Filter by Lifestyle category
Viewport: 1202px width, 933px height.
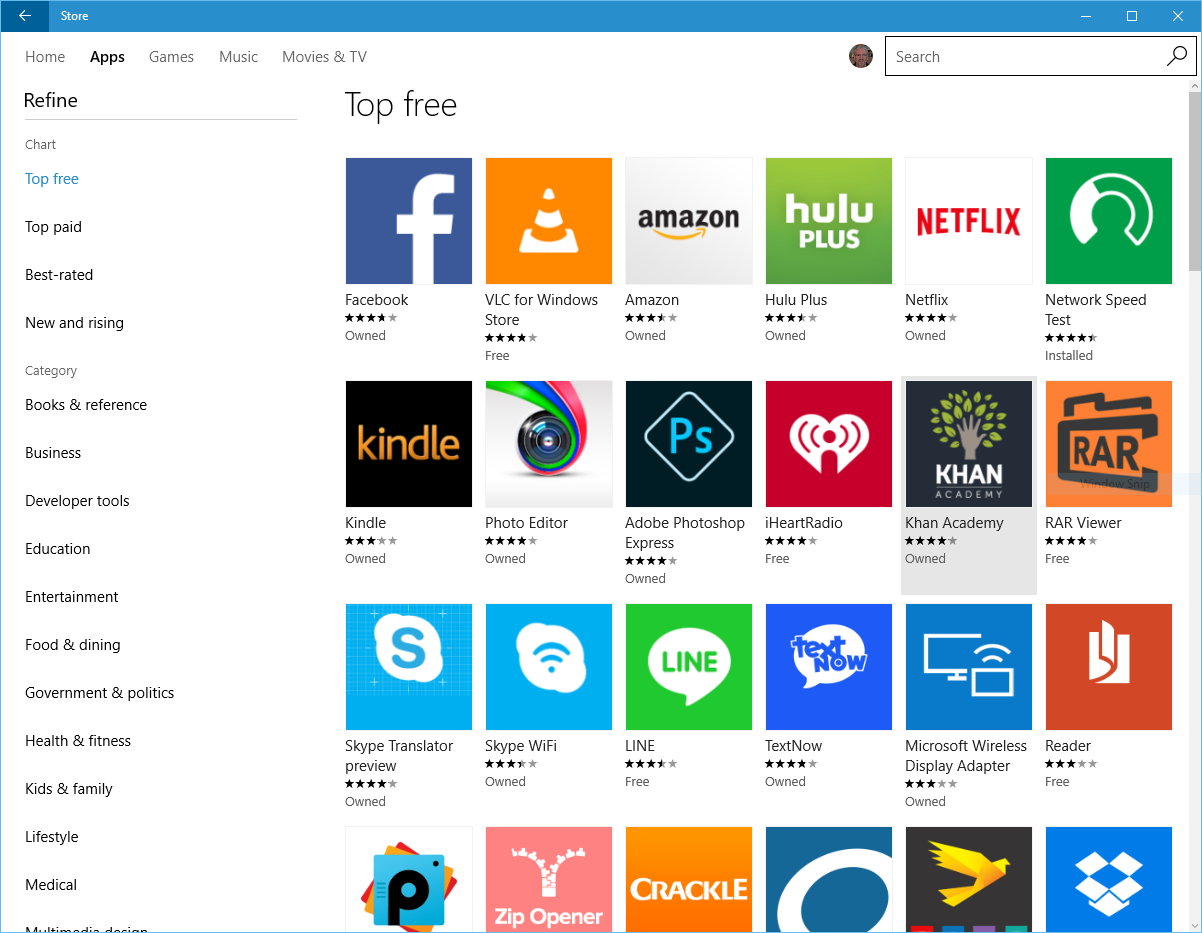point(52,837)
